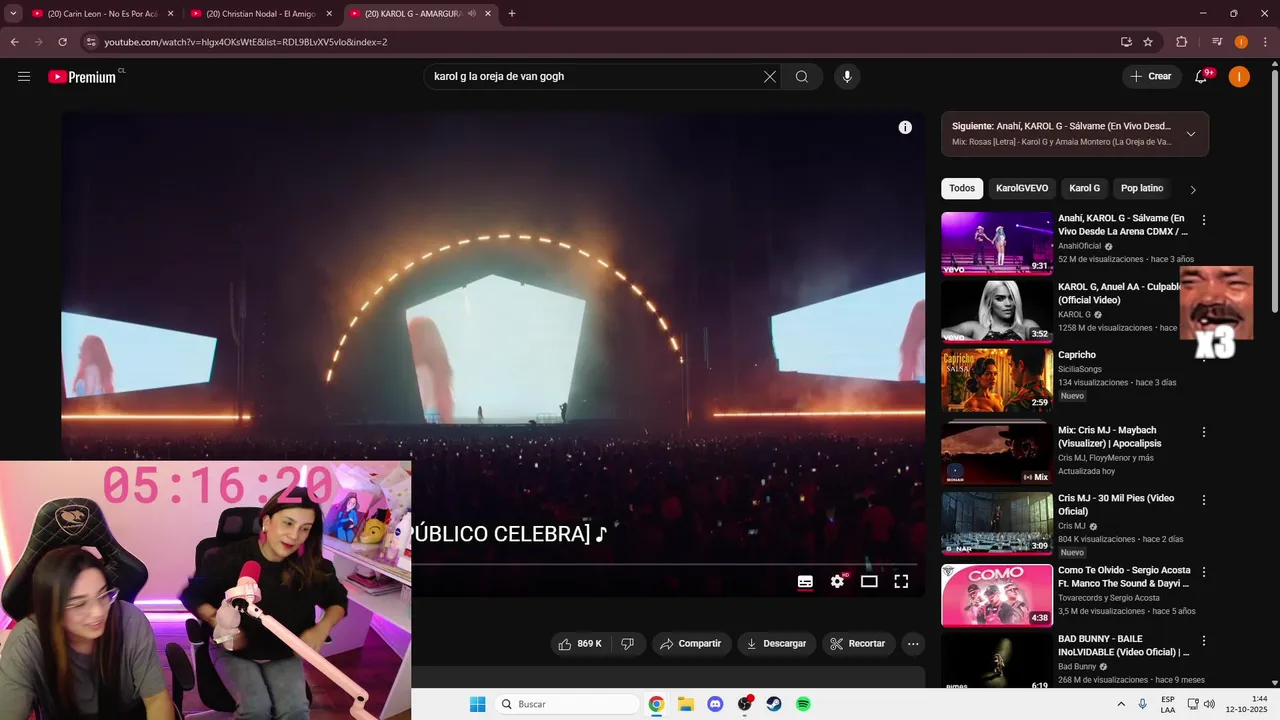Open the YouTube hamburger guide menu
The height and width of the screenshot is (720, 1280).
(x=24, y=77)
